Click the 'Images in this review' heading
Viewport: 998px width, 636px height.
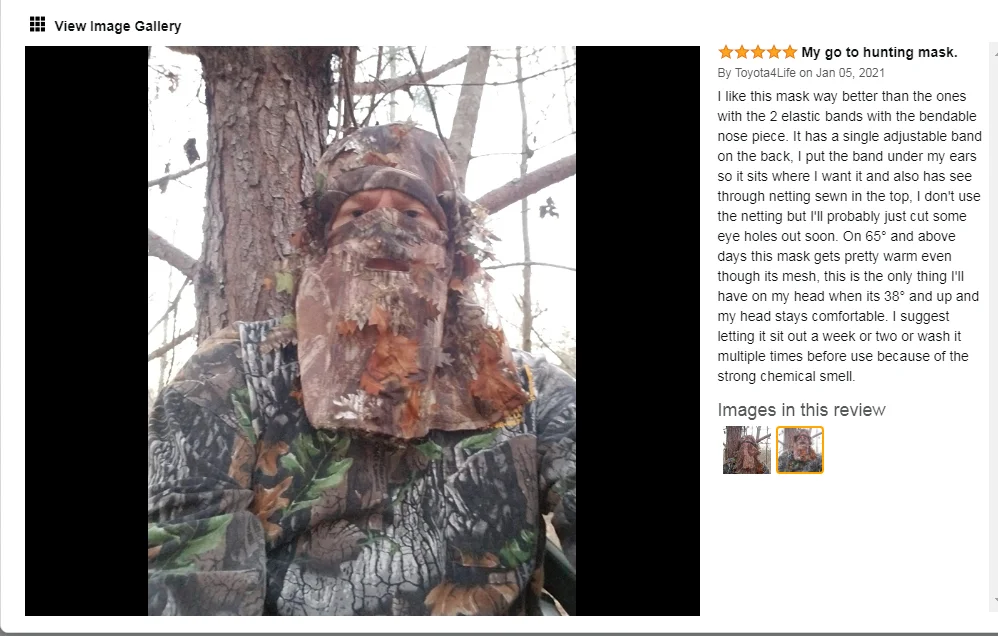[801, 410]
